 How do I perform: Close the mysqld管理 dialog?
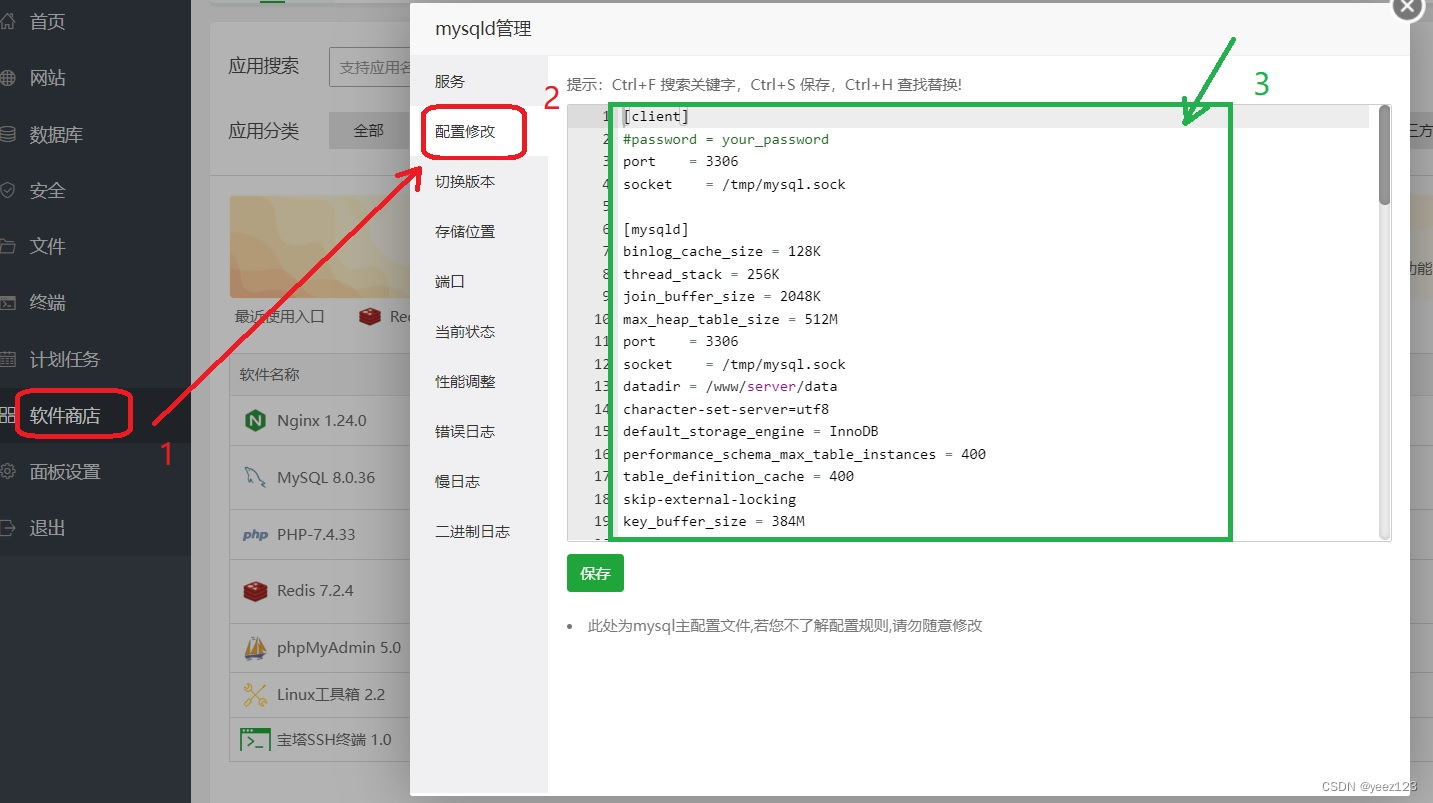tap(1407, 9)
